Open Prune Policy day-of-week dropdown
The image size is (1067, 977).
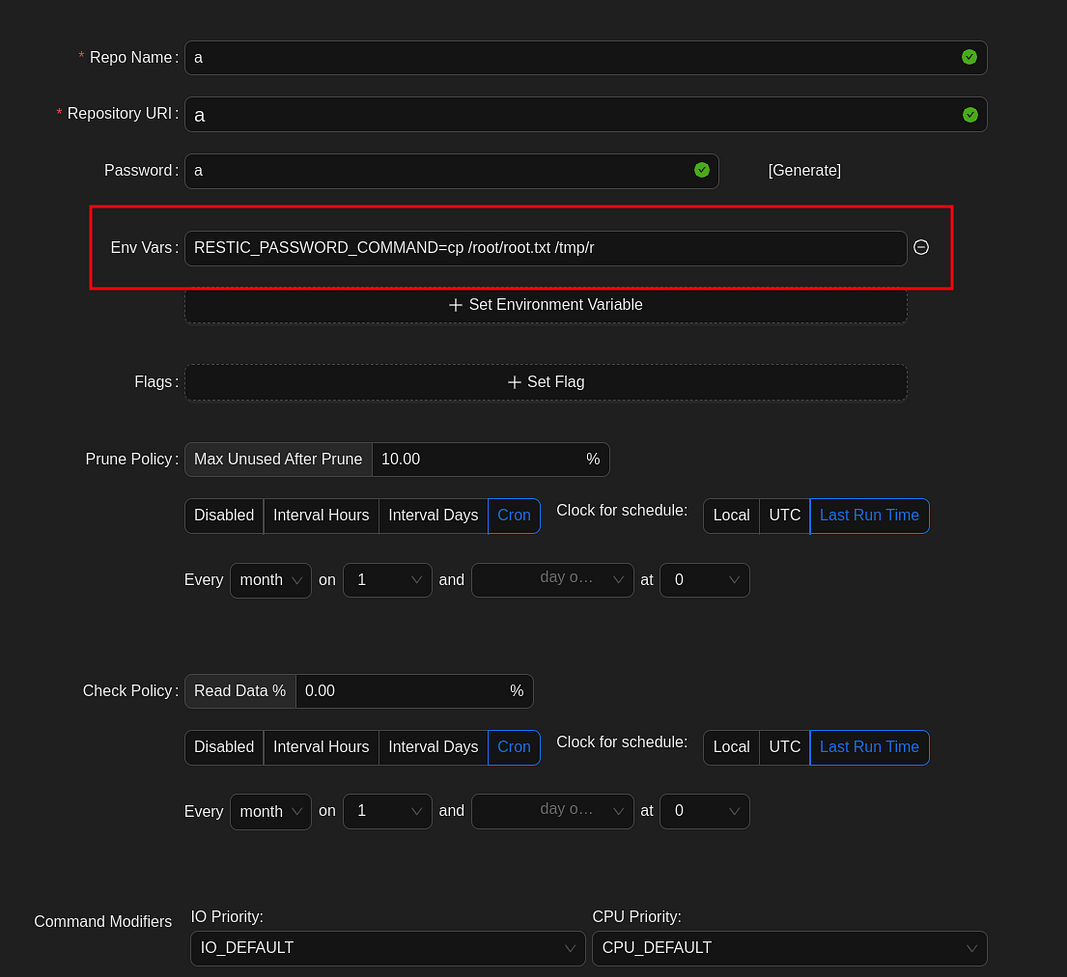tap(553, 580)
